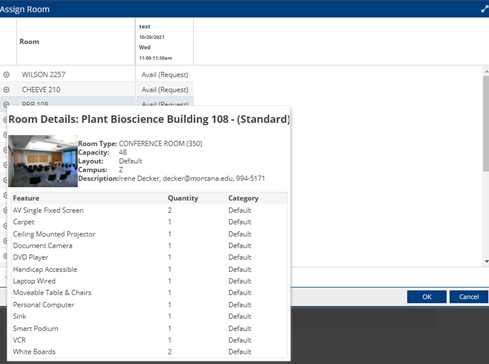The image size is (489, 364).
Task: Select the Sink feature row
Action: pyautogui.click(x=149, y=316)
